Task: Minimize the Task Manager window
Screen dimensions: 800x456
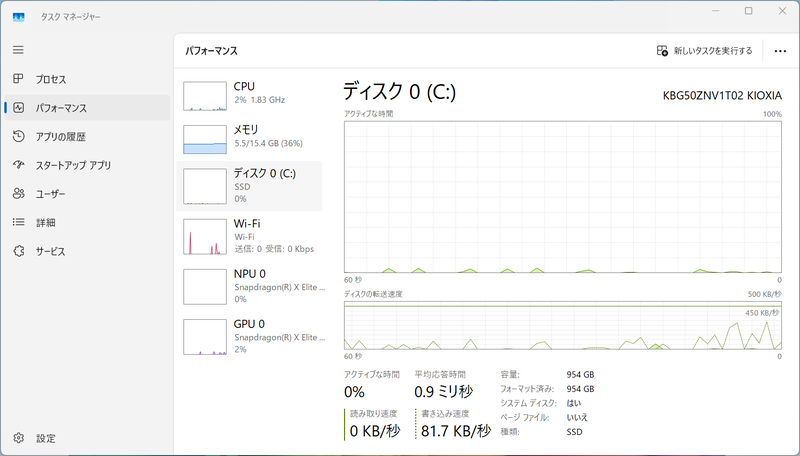Action: [x=715, y=11]
